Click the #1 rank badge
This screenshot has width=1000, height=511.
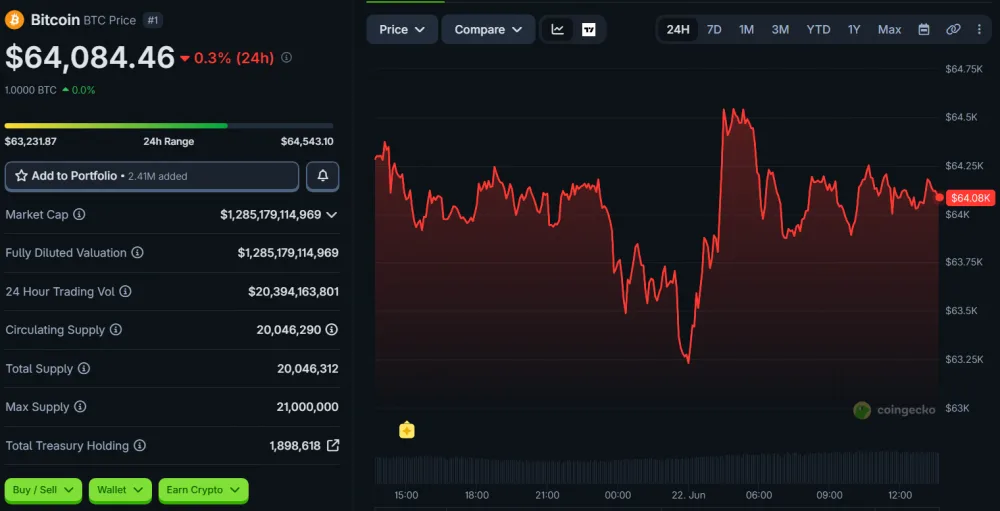click(x=152, y=20)
